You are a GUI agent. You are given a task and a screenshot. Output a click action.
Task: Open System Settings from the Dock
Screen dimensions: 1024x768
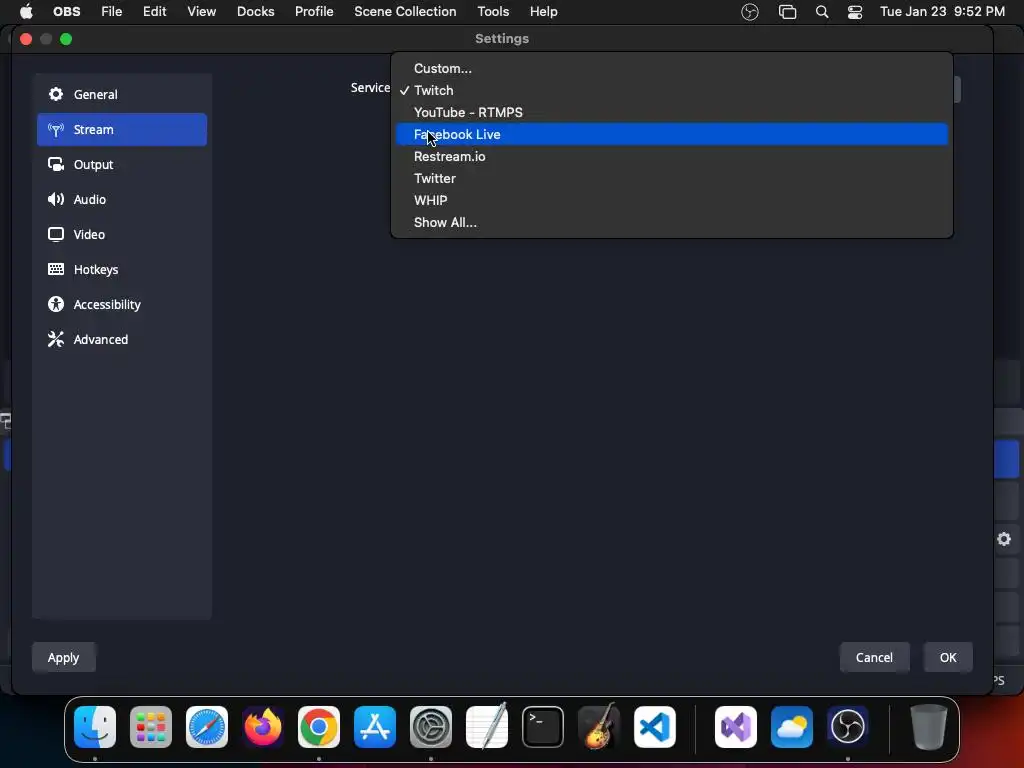431,727
